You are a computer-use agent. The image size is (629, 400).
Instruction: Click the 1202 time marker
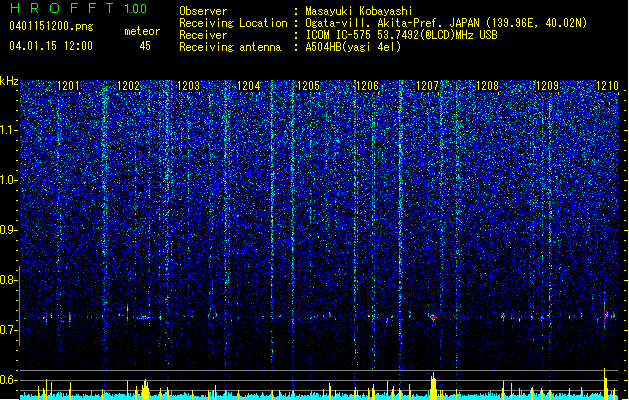tap(128, 86)
